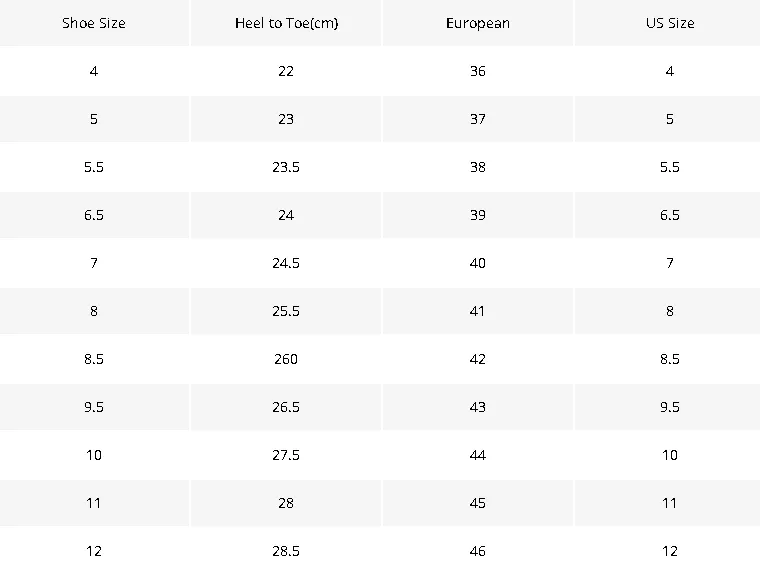The width and height of the screenshot is (760, 575).
Task: Select the Heel to Toe(cm) header
Action: [x=286, y=23]
